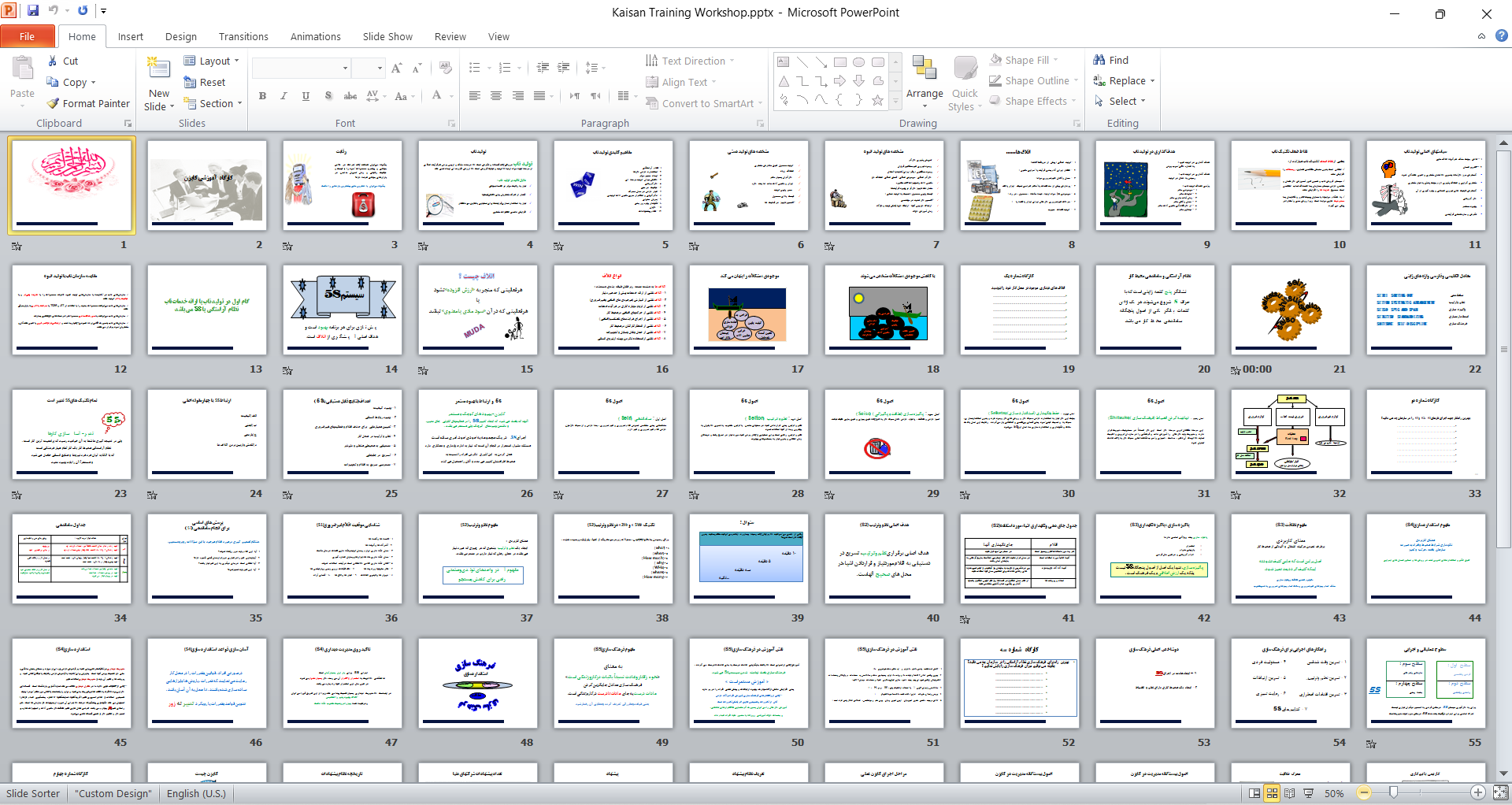
Task: Click Increase Font Size icon
Action: coord(397,68)
